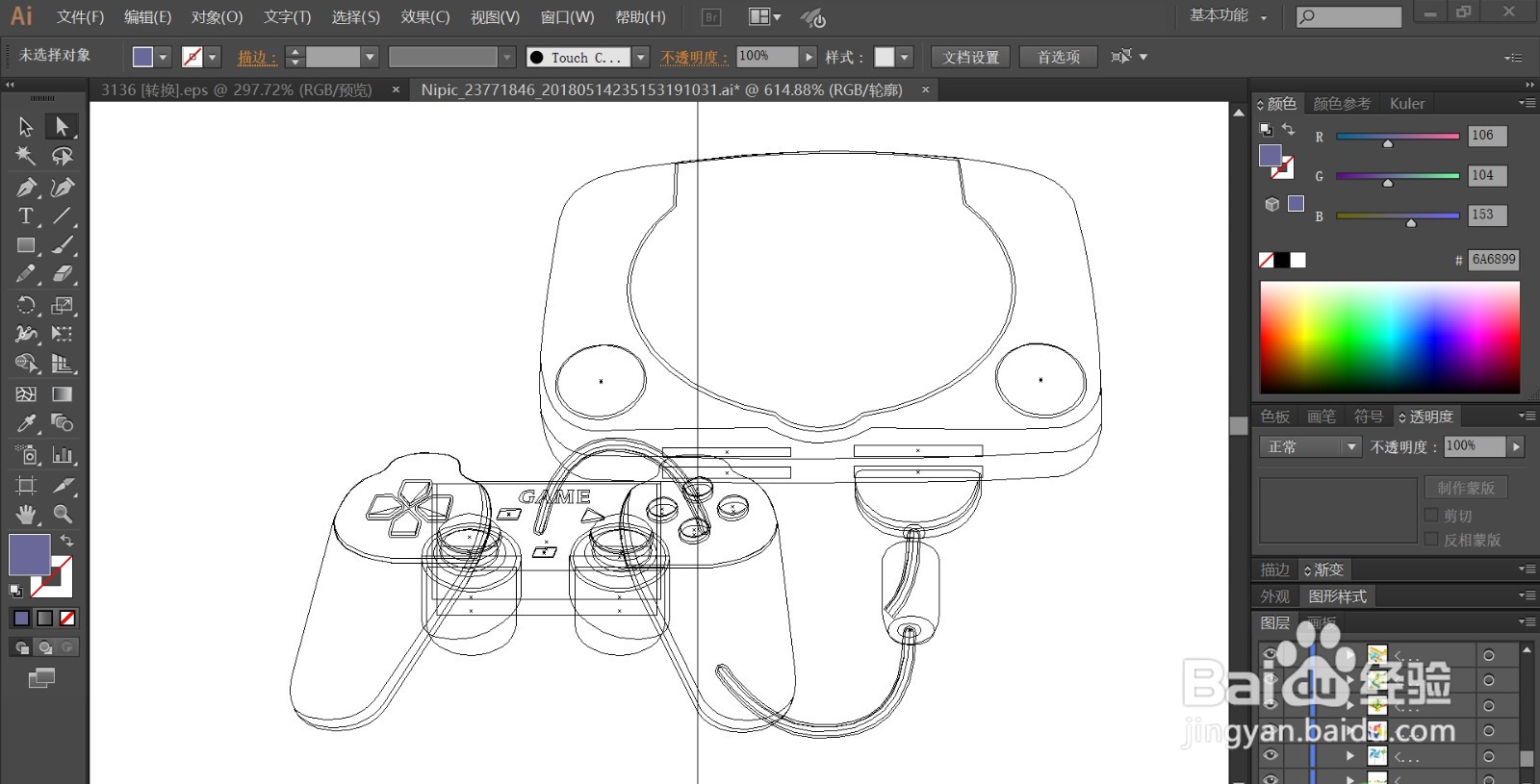Change screen mode at toolbox bottom
This screenshot has width=1540, height=784.
point(41,678)
